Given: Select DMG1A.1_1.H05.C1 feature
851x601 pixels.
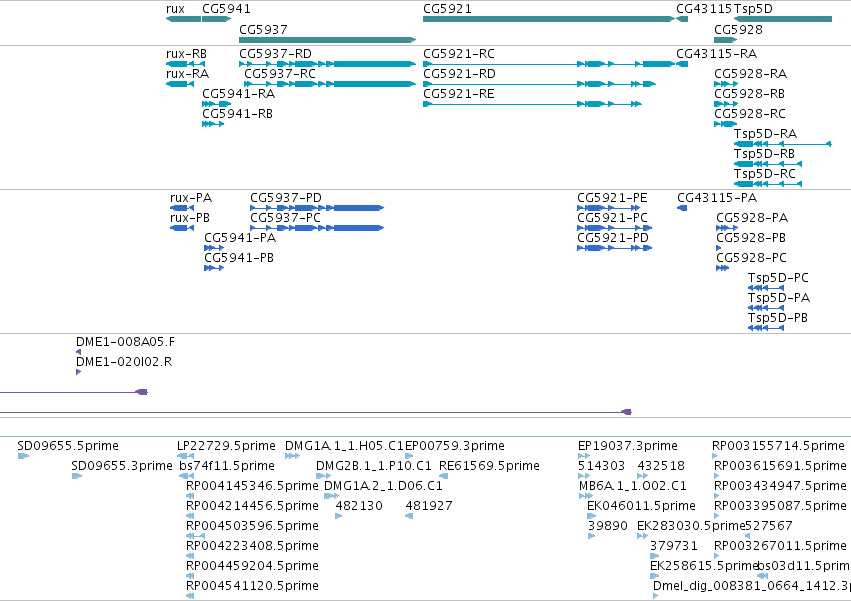Looking at the screenshot, I should [292, 456].
